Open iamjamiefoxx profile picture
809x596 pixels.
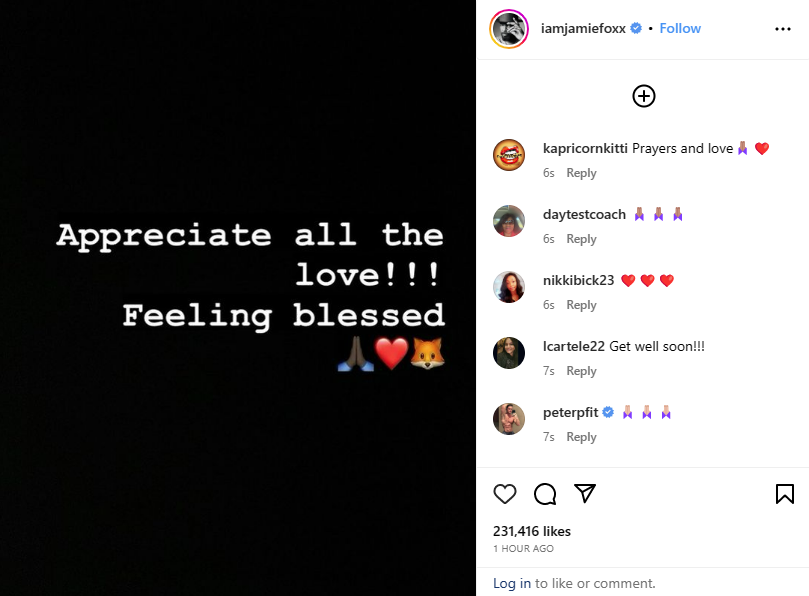pos(509,29)
